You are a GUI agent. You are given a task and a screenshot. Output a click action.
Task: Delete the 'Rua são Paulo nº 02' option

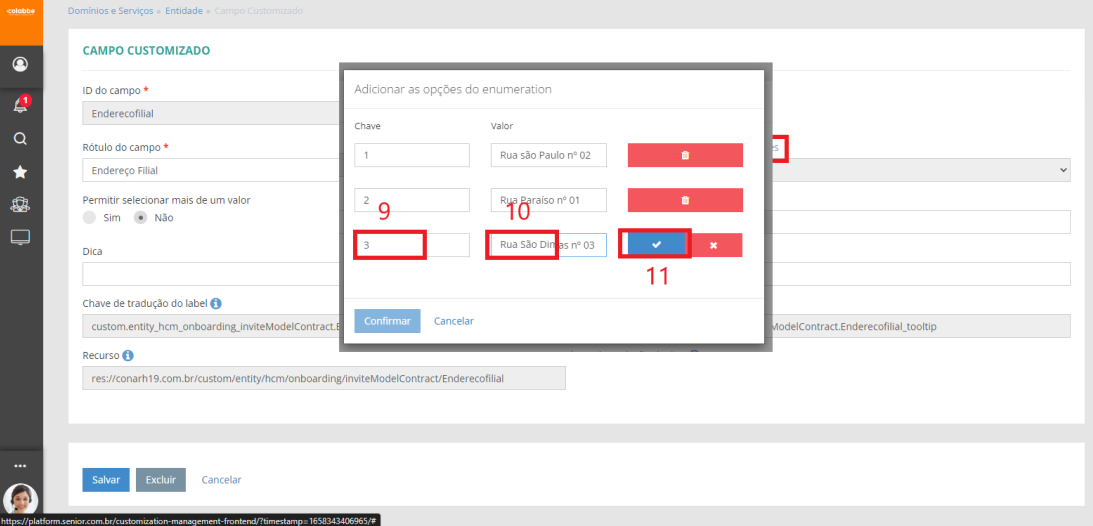click(685, 155)
